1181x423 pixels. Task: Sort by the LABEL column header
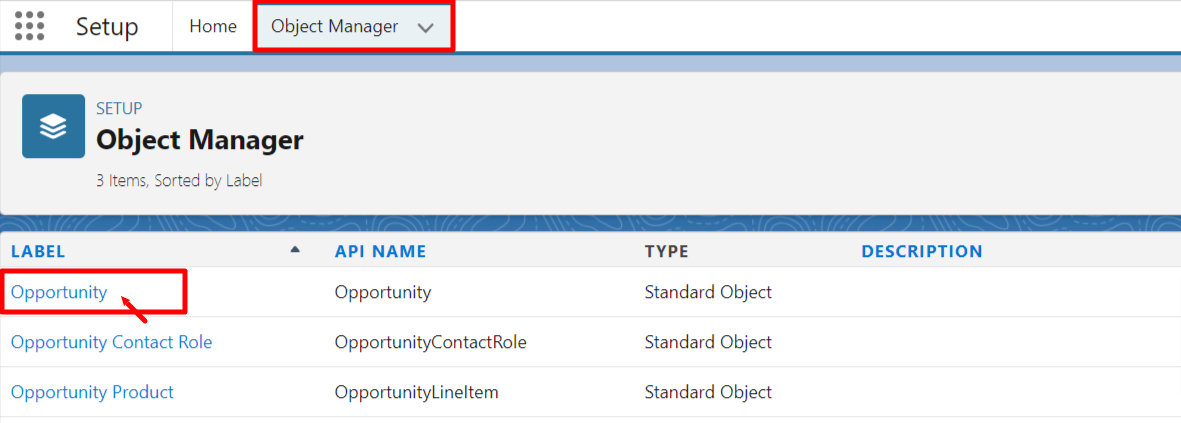(38, 251)
